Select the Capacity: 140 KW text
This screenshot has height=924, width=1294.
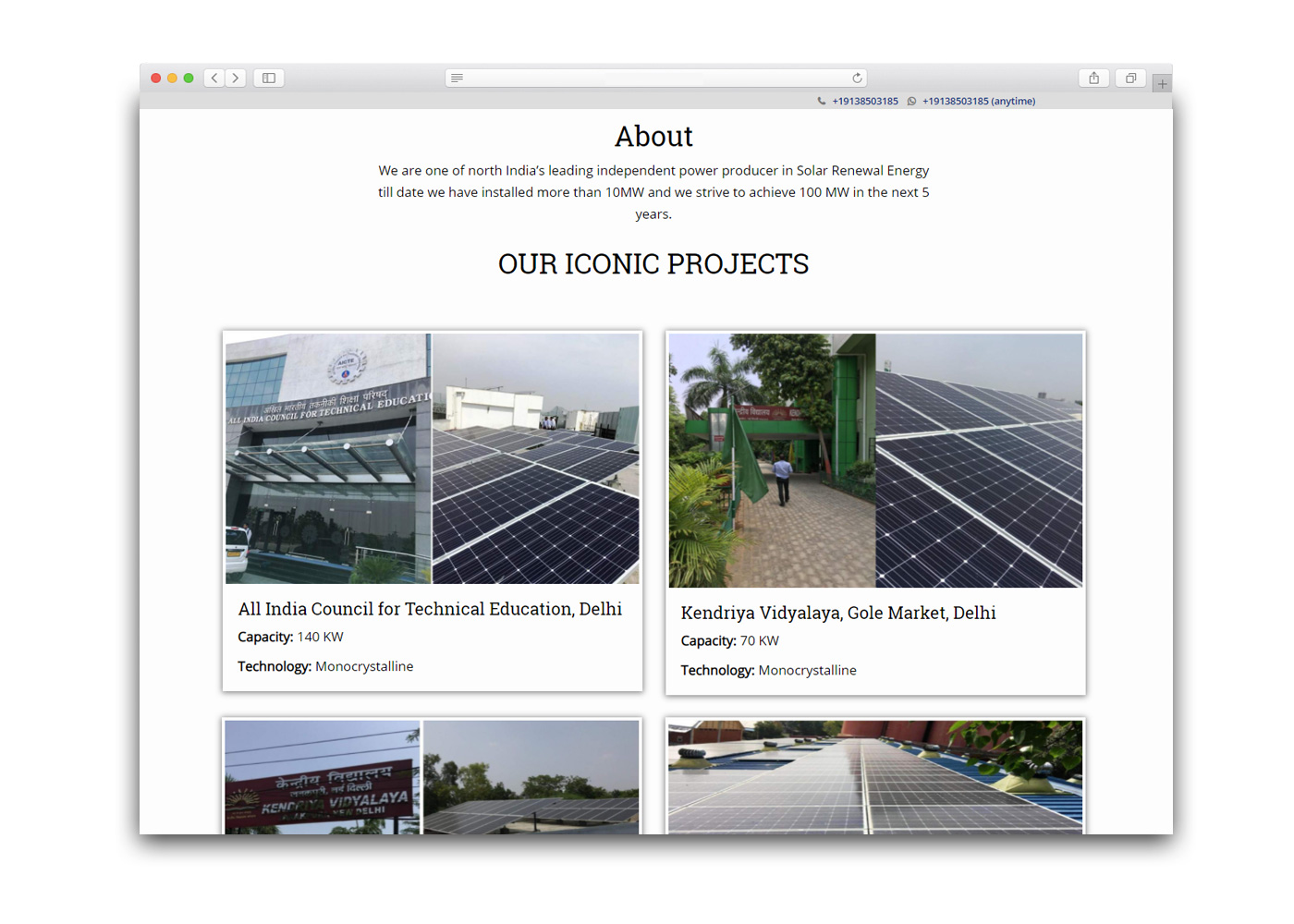point(290,637)
